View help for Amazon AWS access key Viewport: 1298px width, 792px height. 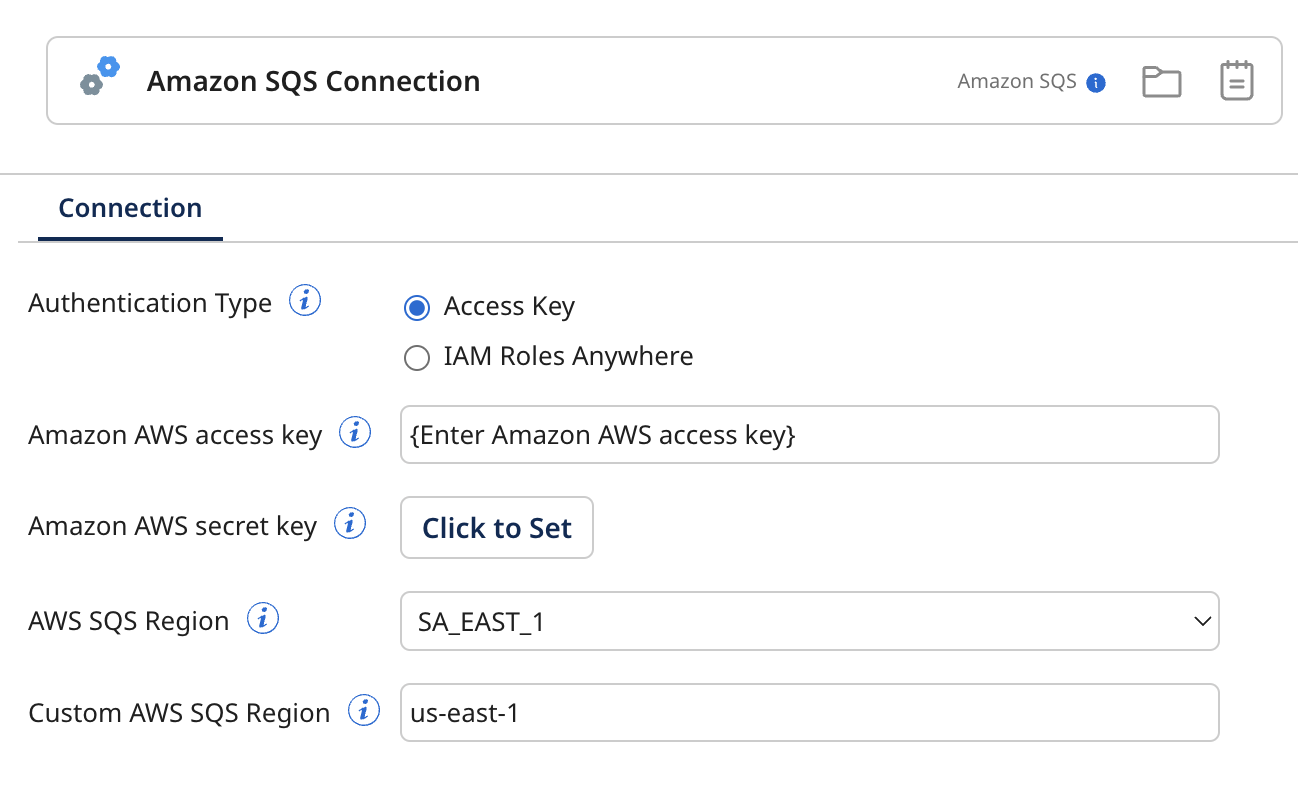coord(353,431)
